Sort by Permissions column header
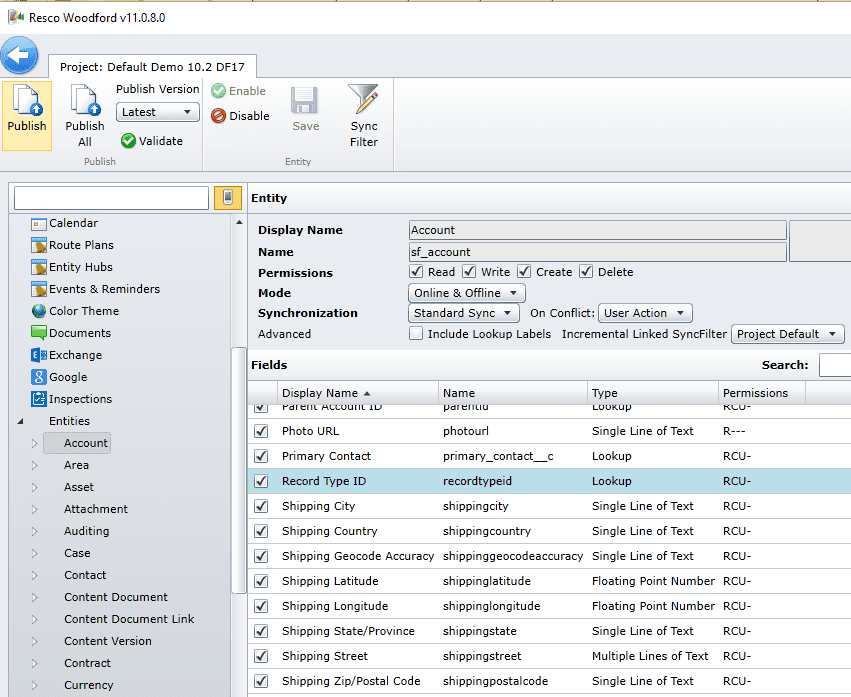 click(x=762, y=393)
